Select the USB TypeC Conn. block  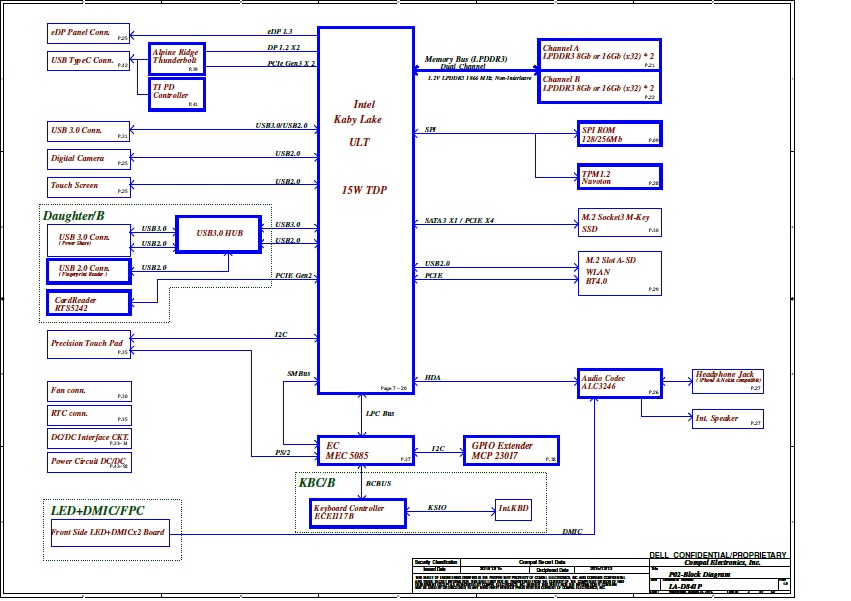(x=88, y=61)
